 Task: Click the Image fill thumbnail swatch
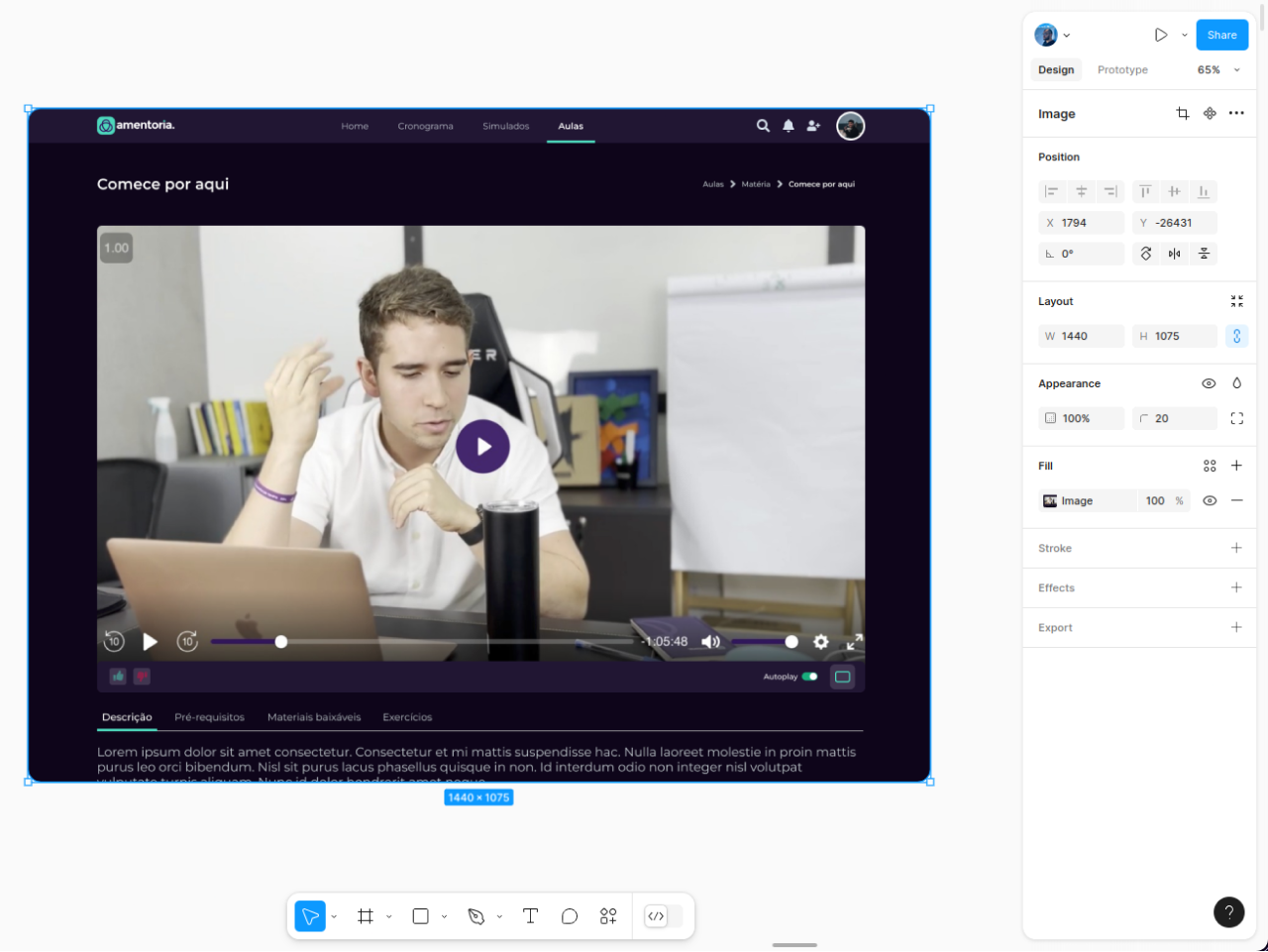(x=1050, y=501)
